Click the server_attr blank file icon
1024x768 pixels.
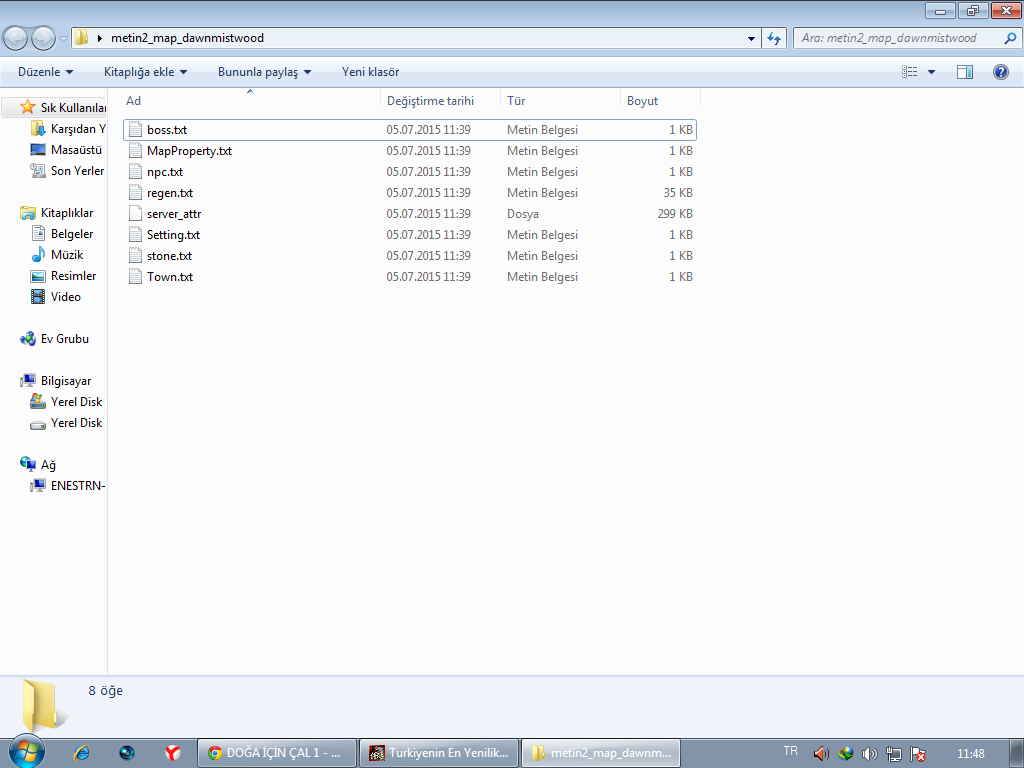pos(135,213)
